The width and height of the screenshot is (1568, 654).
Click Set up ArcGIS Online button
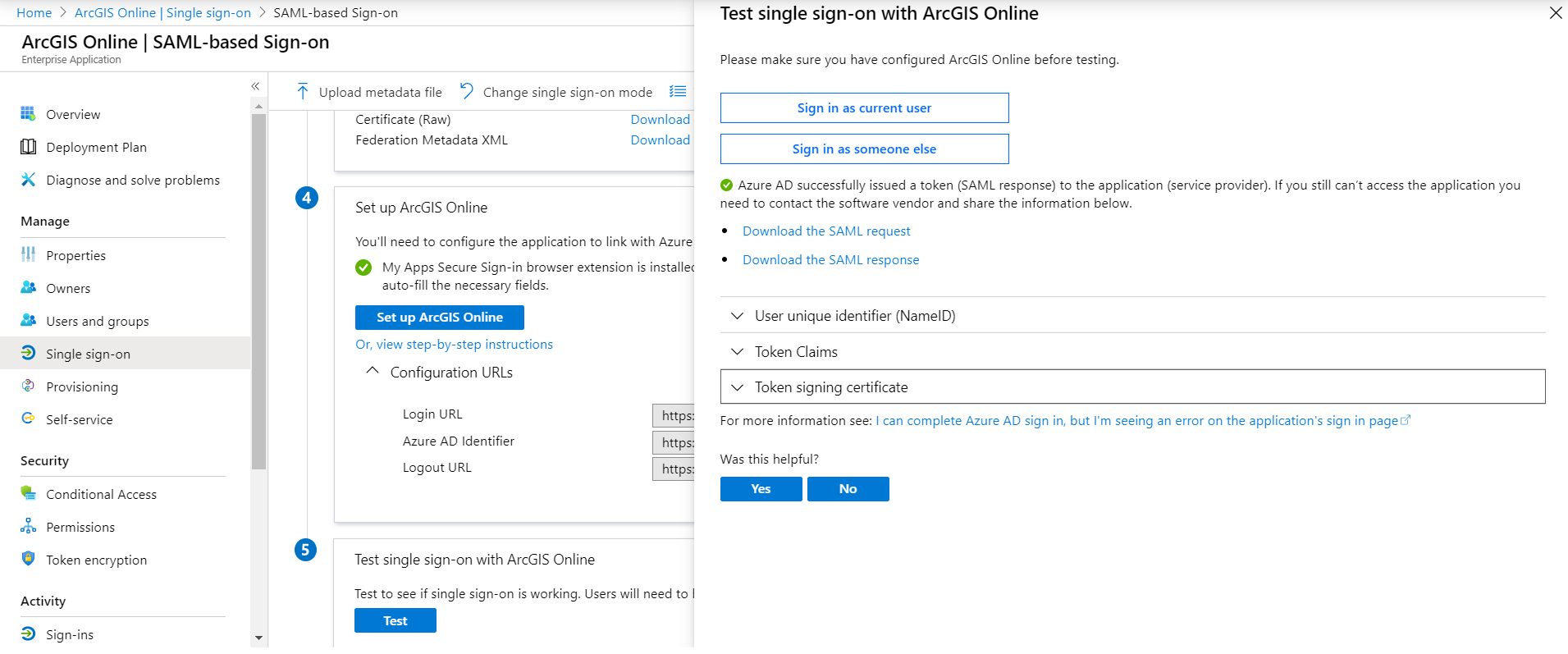pyautogui.click(x=439, y=317)
